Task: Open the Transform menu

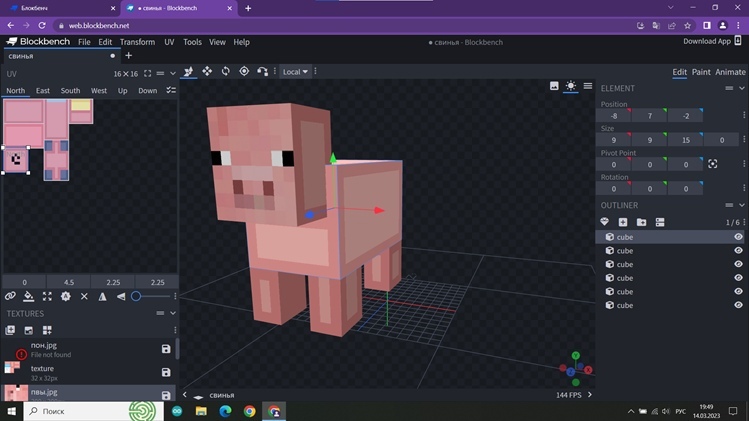Action: coord(137,42)
